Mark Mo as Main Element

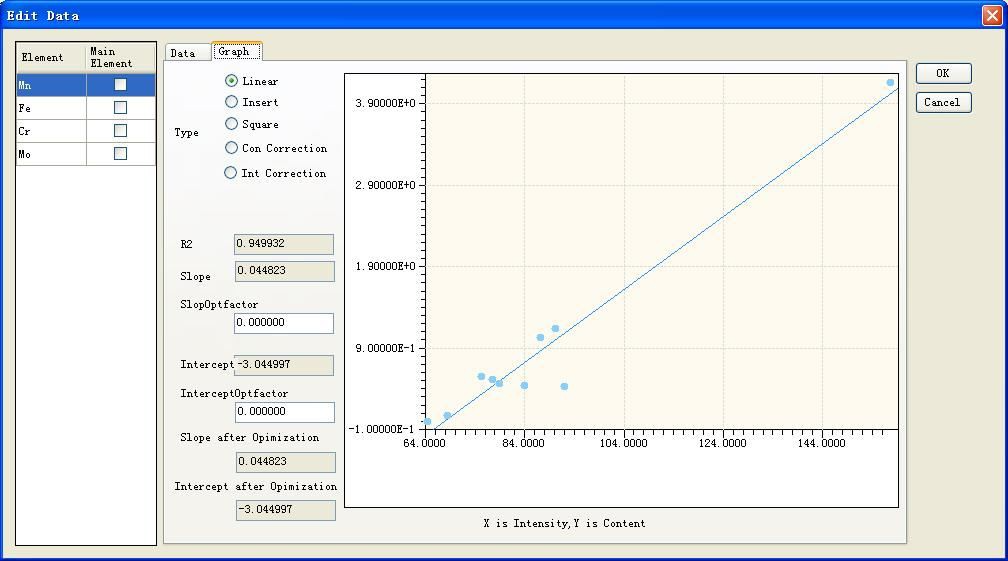(120, 154)
